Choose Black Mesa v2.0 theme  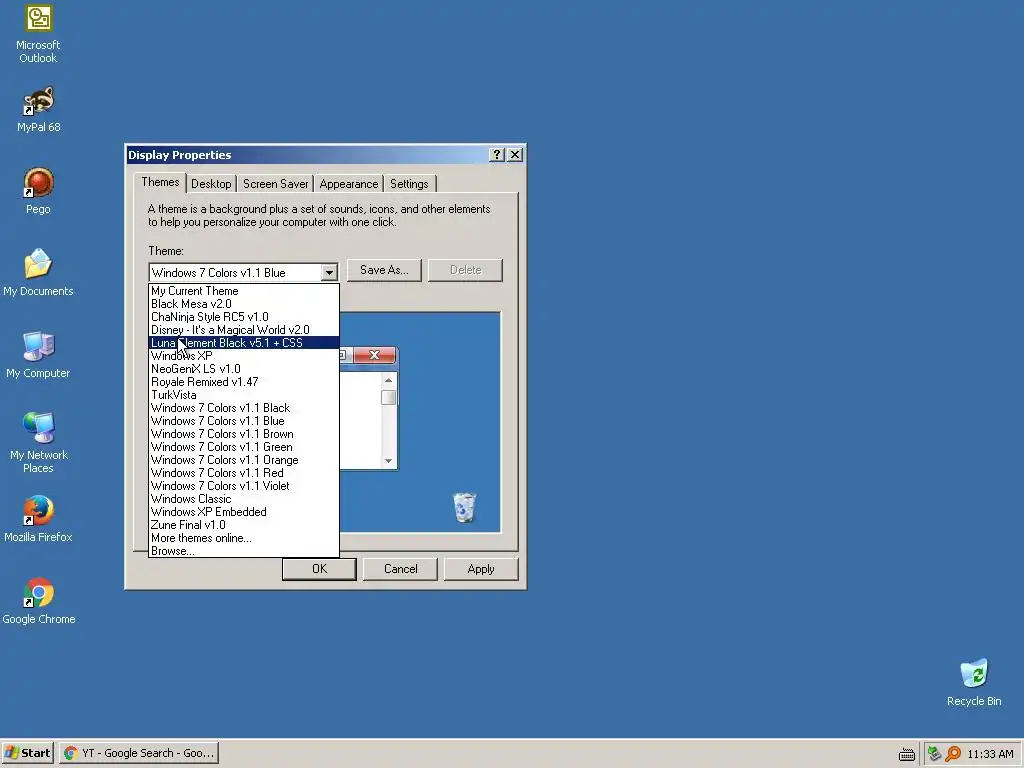point(244,304)
